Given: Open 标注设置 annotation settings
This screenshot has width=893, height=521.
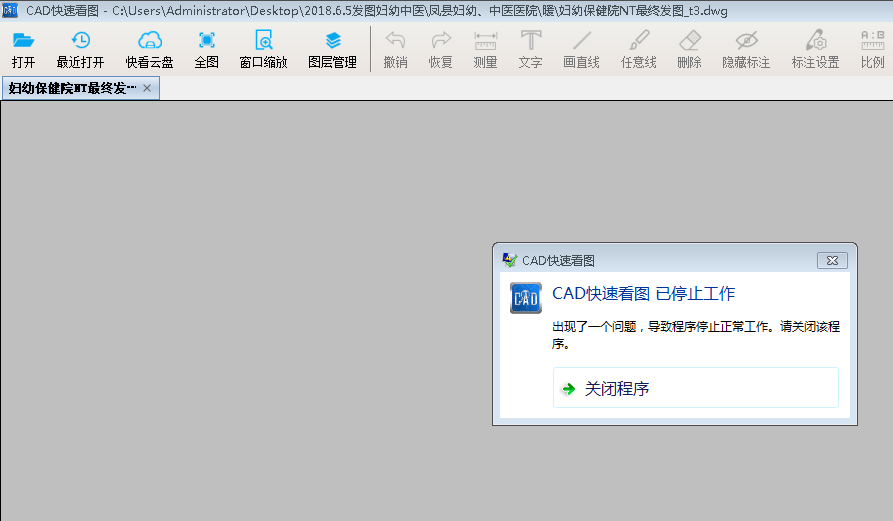Looking at the screenshot, I should click(816, 50).
